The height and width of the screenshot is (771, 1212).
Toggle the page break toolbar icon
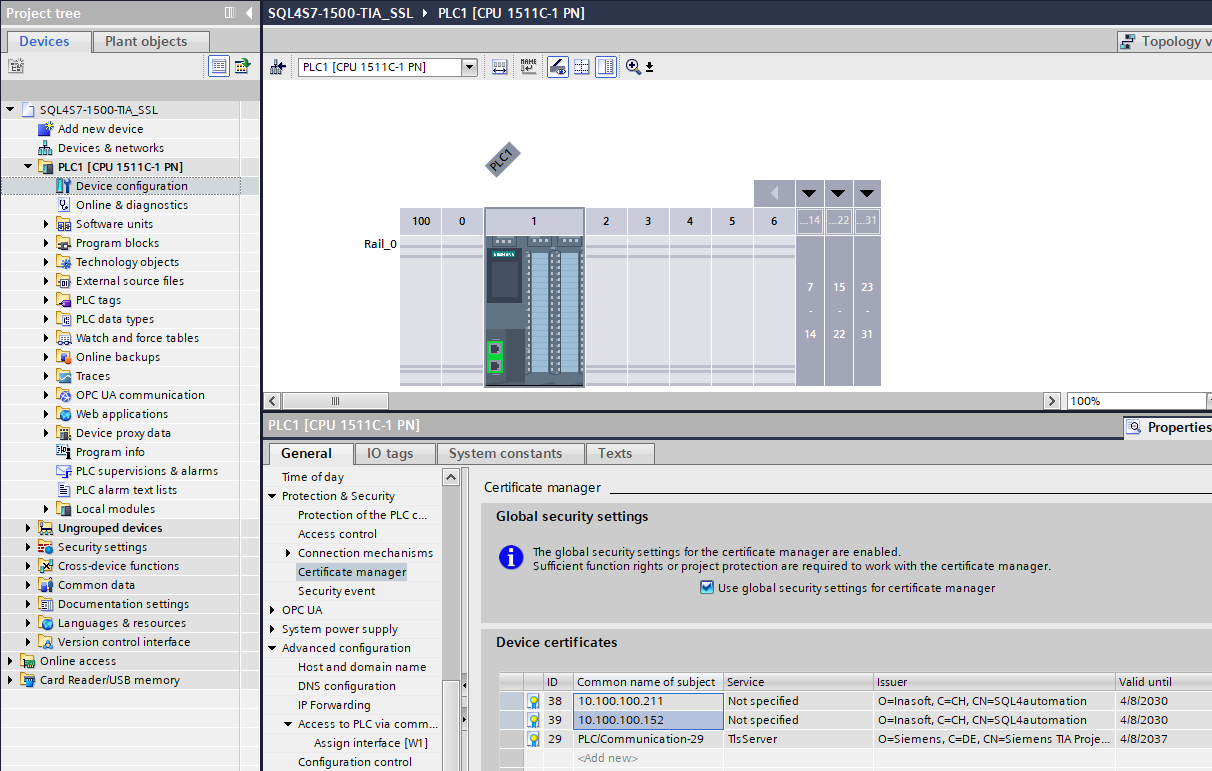pos(582,67)
